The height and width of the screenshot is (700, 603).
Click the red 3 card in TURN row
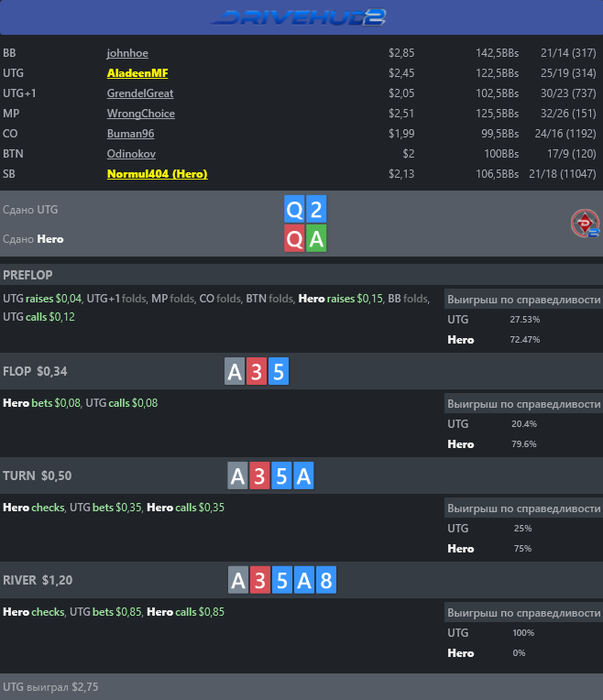(x=259, y=475)
